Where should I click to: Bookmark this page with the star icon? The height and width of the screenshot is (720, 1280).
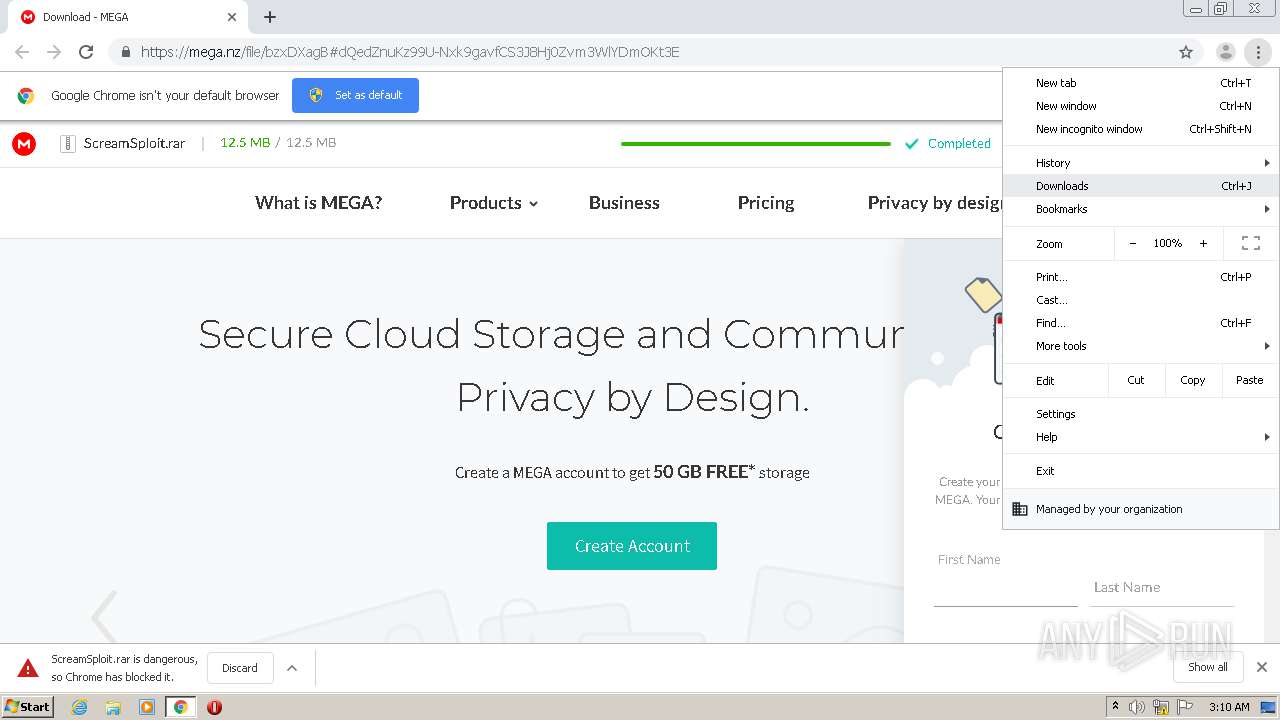(1186, 52)
